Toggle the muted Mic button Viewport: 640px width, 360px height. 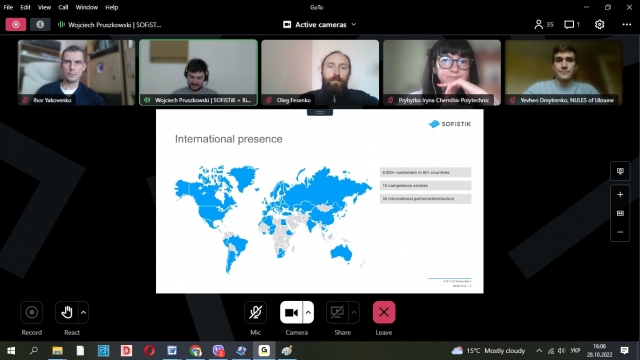(x=256, y=313)
